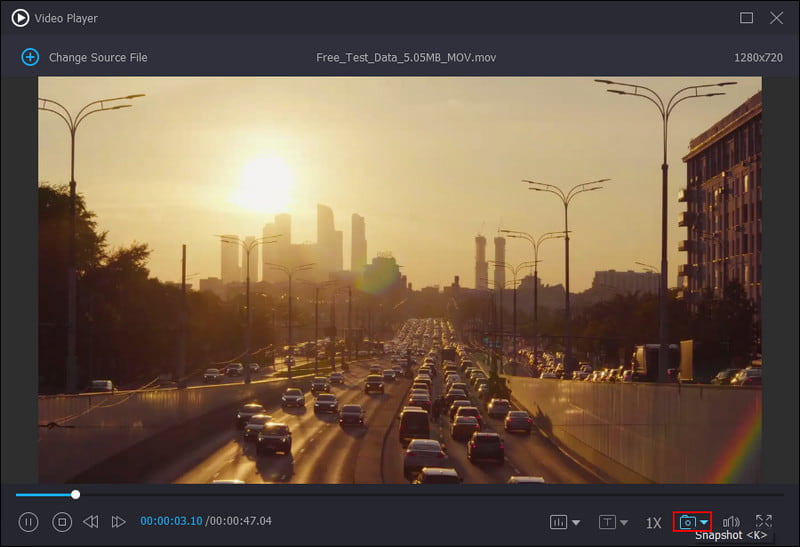
Task: Close the Video Player window
Action: (x=776, y=18)
